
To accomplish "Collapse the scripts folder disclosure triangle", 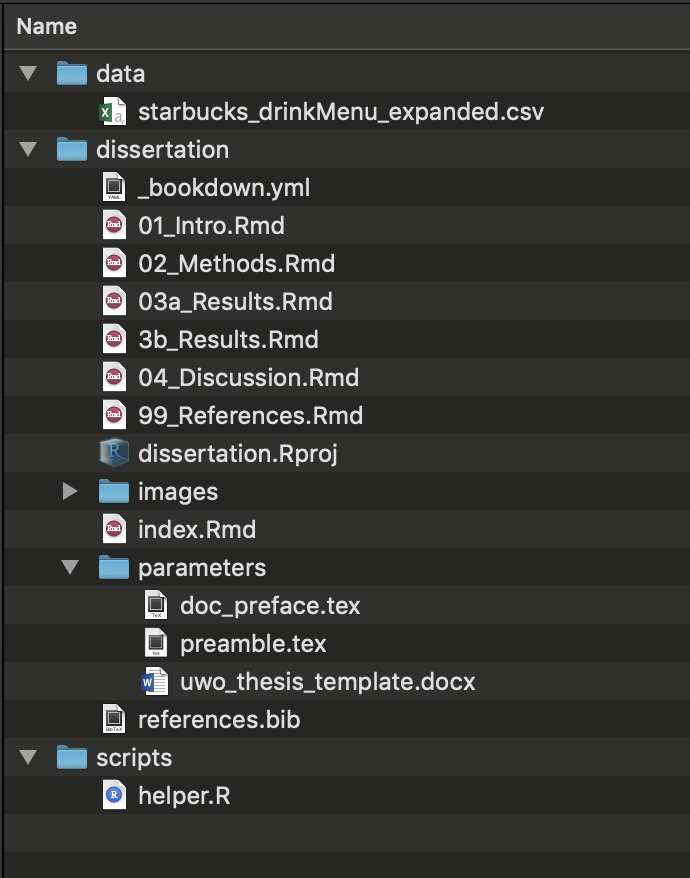I will [x=28, y=757].
